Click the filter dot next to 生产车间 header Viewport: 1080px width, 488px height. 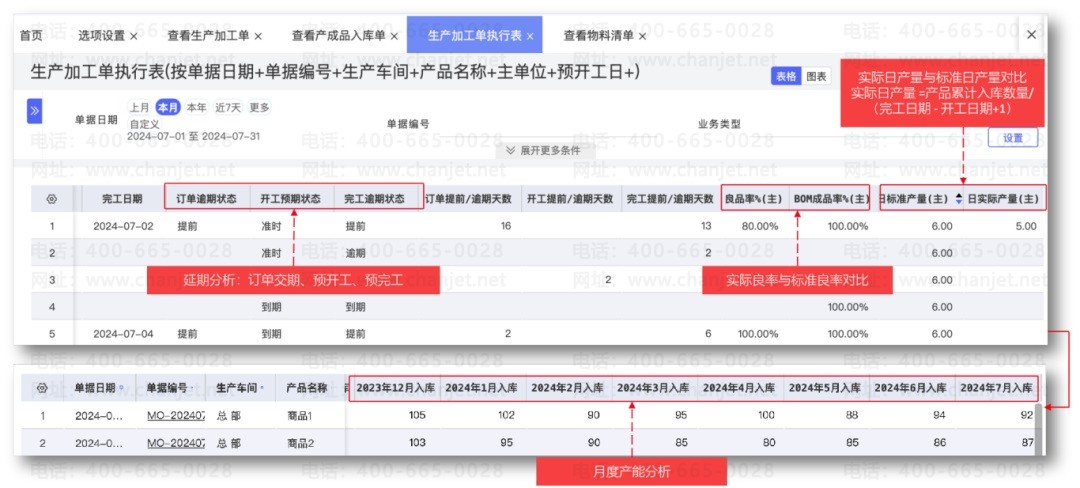(262, 388)
